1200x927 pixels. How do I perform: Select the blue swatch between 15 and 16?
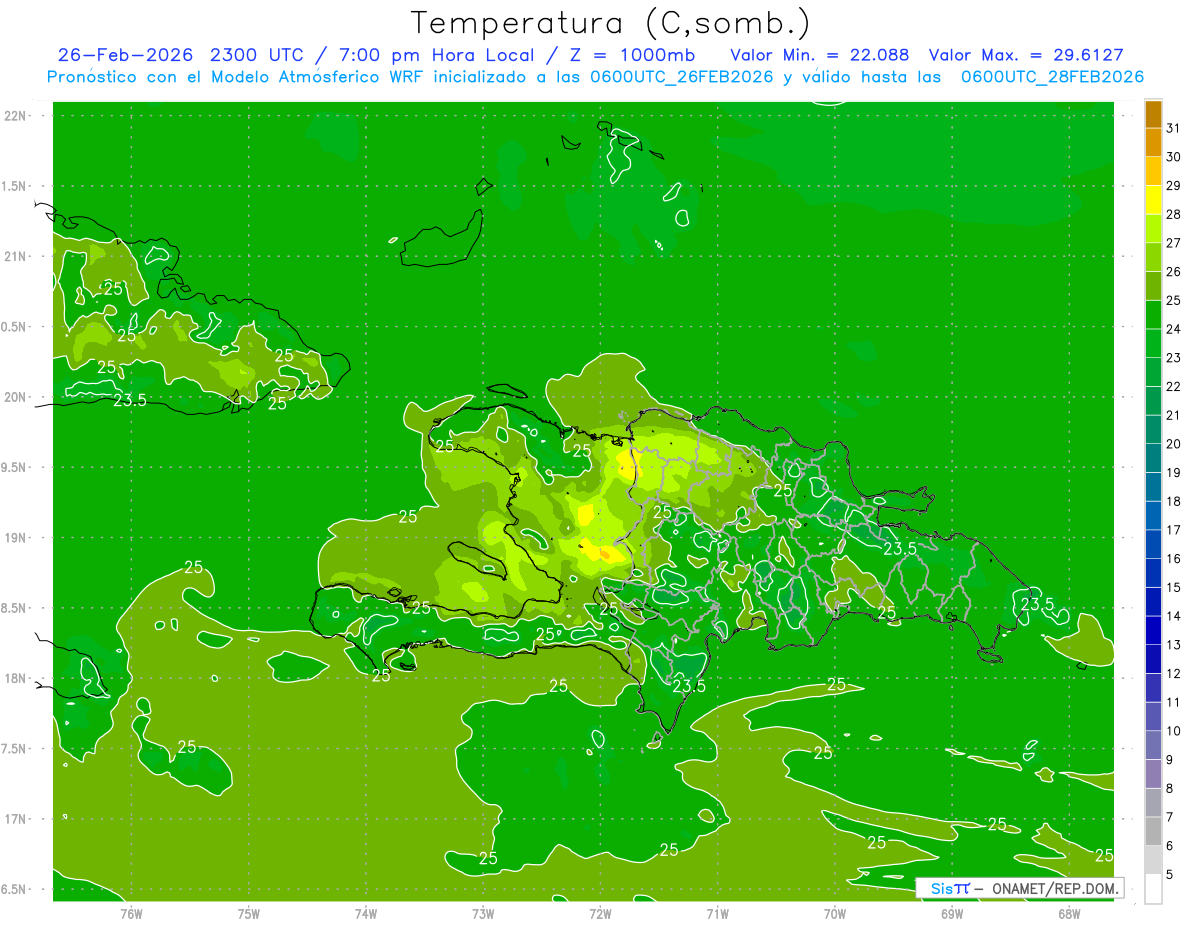pyautogui.click(x=1153, y=573)
